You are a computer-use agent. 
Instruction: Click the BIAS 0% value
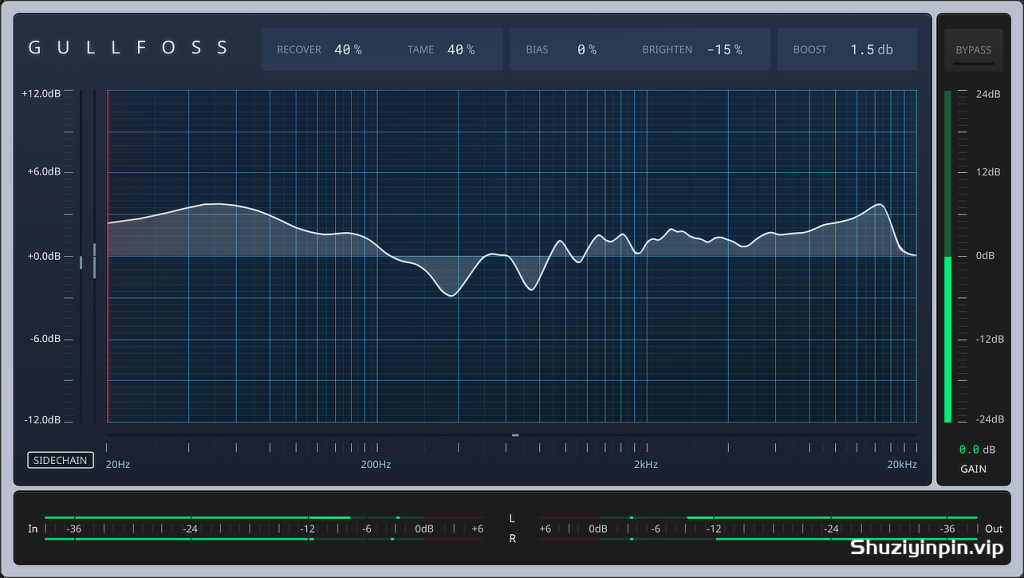click(x=586, y=50)
